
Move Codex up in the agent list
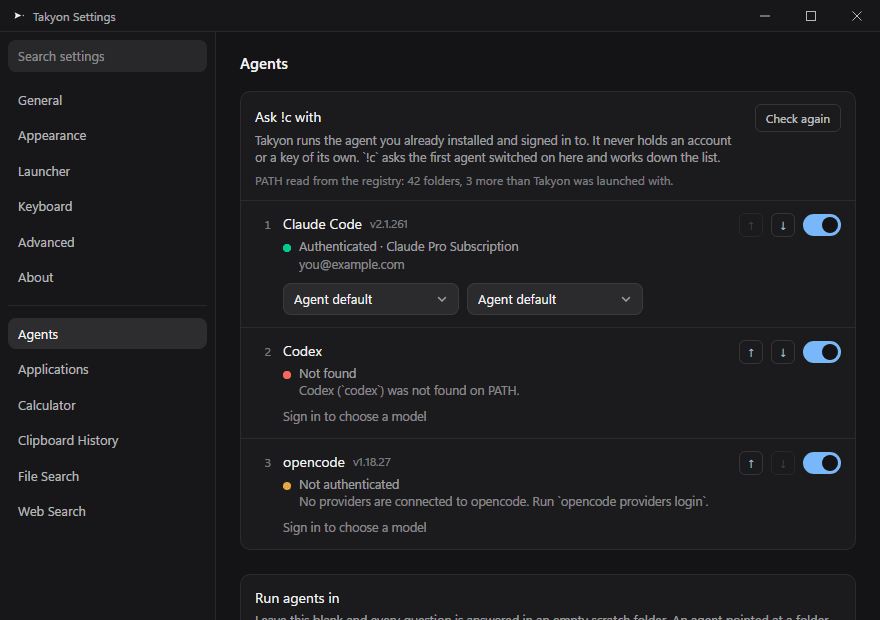pos(751,352)
